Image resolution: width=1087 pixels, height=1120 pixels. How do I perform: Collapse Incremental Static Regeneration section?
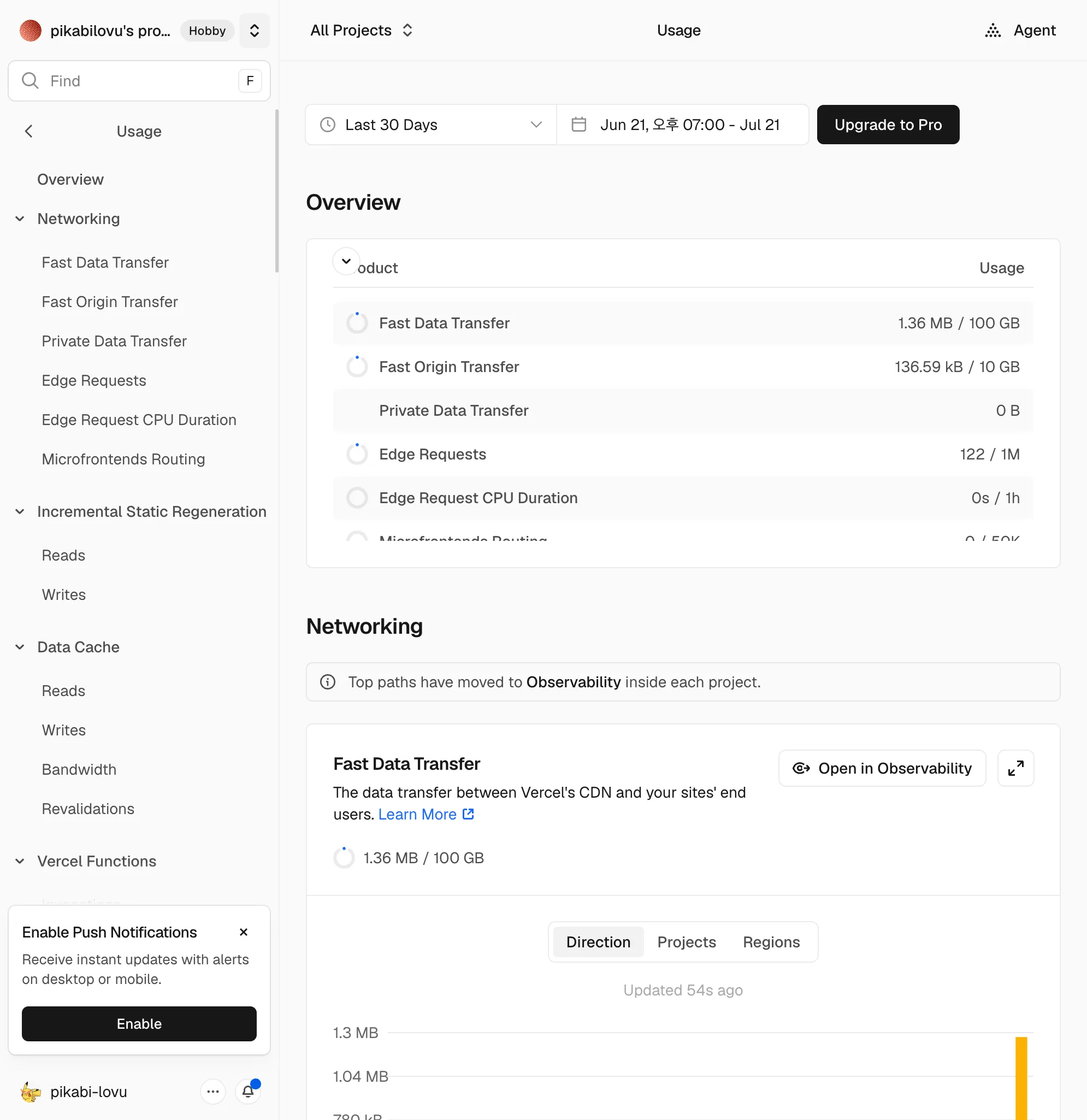(x=20, y=511)
